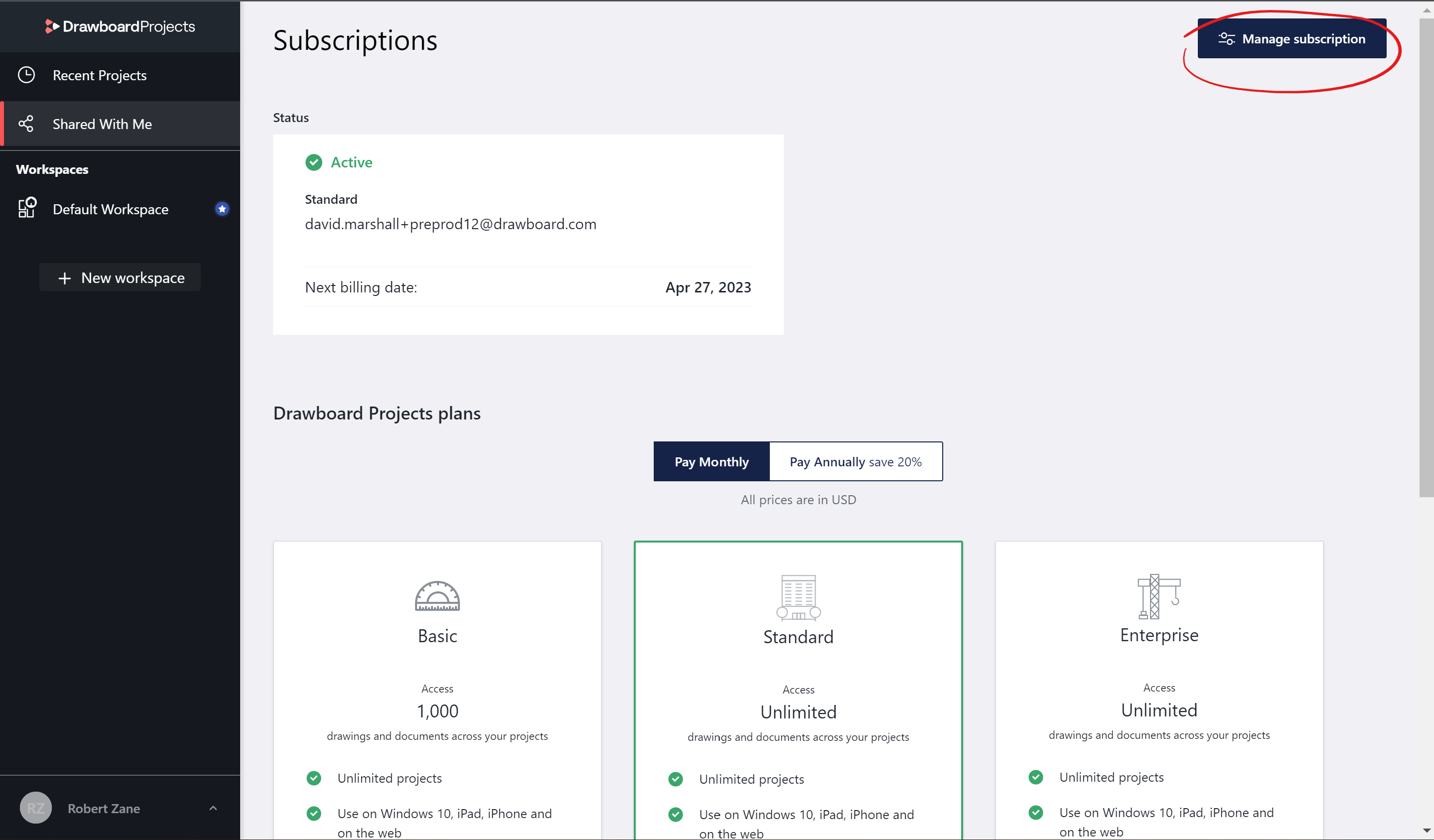1434x840 pixels.
Task: Click the plus icon for New workspace
Action: click(x=64, y=279)
